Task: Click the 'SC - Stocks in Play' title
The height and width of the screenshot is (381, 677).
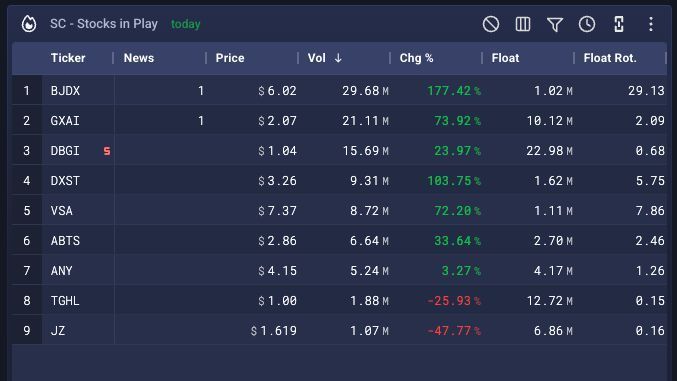Action: pyautogui.click(x=104, y=24)
